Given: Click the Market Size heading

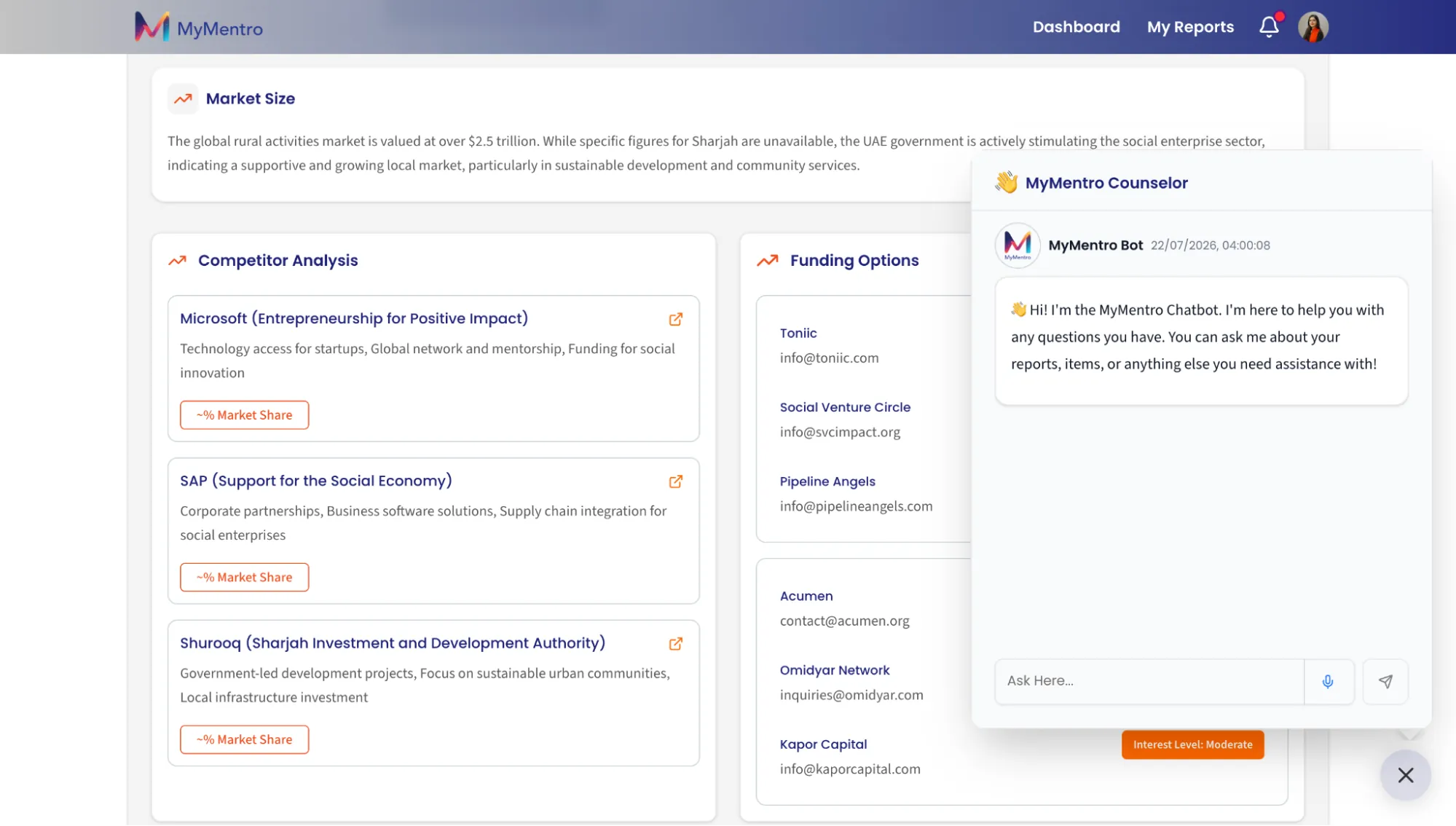Looking at the screenshot, I should pyautogui.click(x=251, y=98).
